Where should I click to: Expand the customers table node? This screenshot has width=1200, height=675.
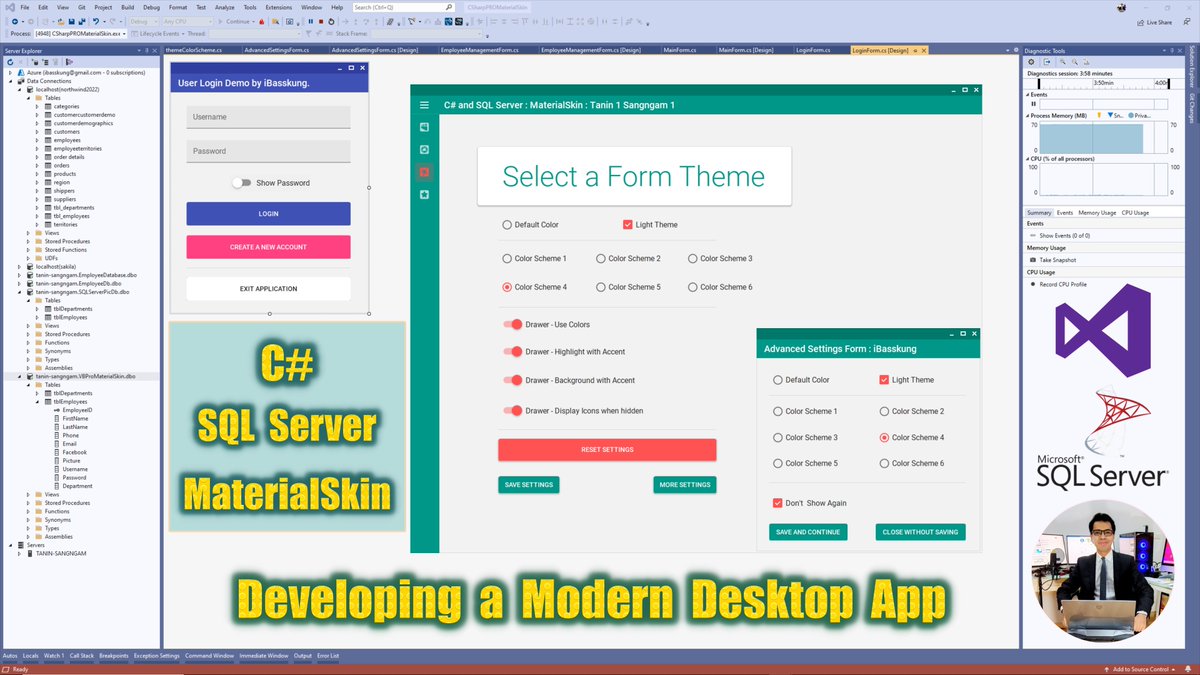pos(37,132)
